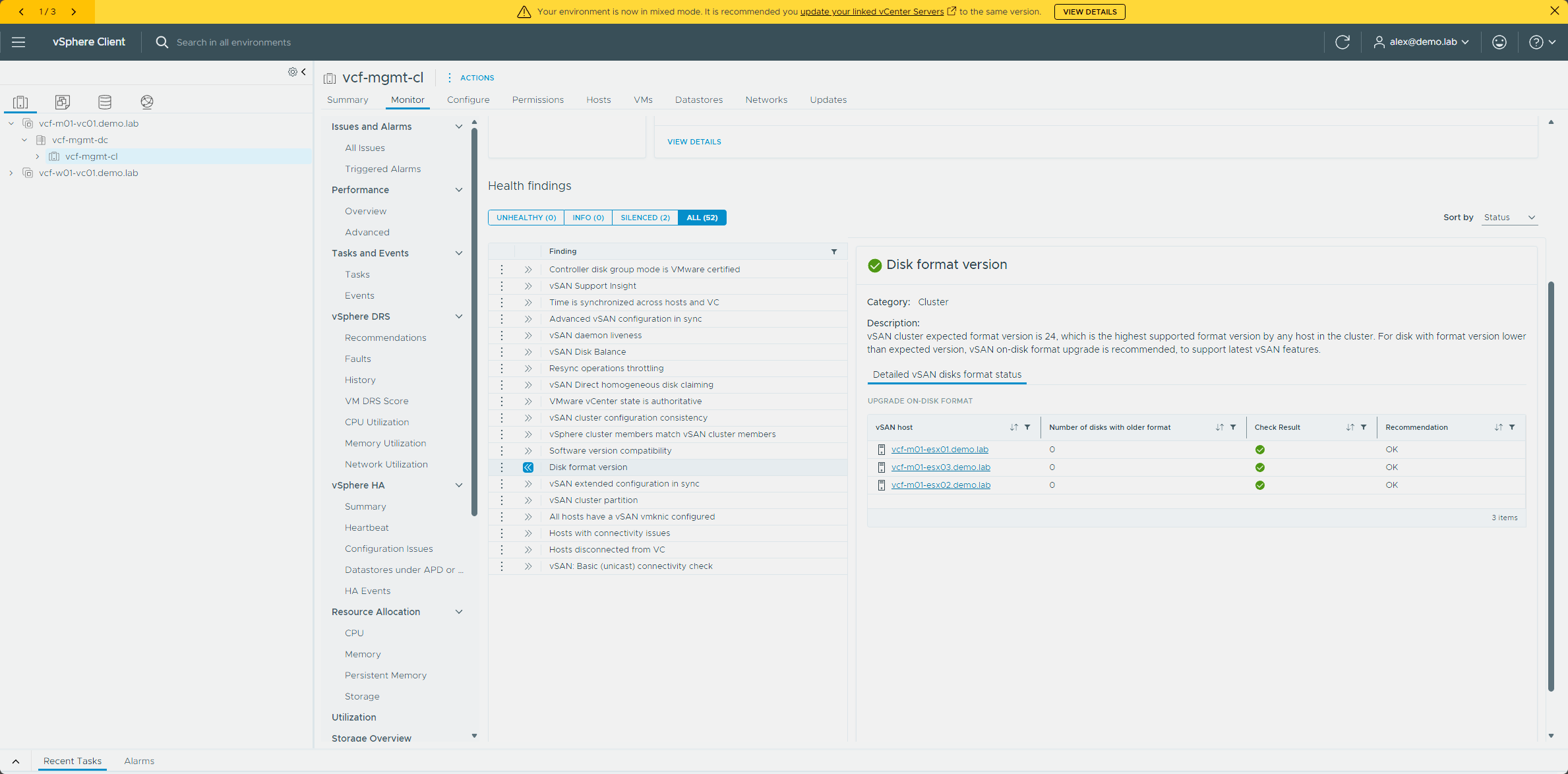Open the Updates tab

[x=828, y=100]
